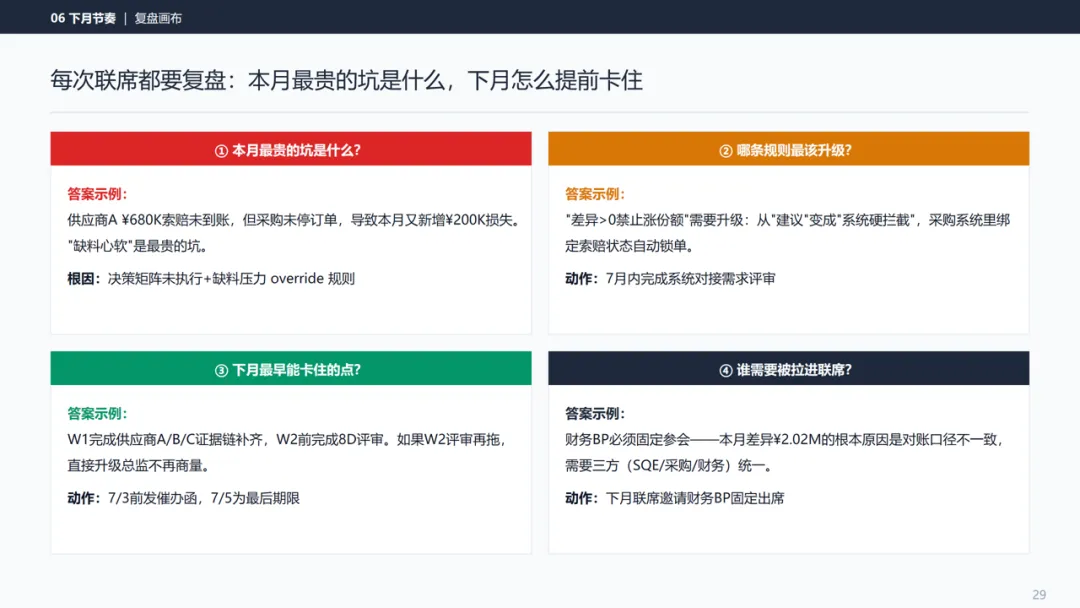Viewport: 1080px width, 608px height.
Task: Click the line '"缺料心软"是最贵的坑。'
Action: tap(138, 246)
